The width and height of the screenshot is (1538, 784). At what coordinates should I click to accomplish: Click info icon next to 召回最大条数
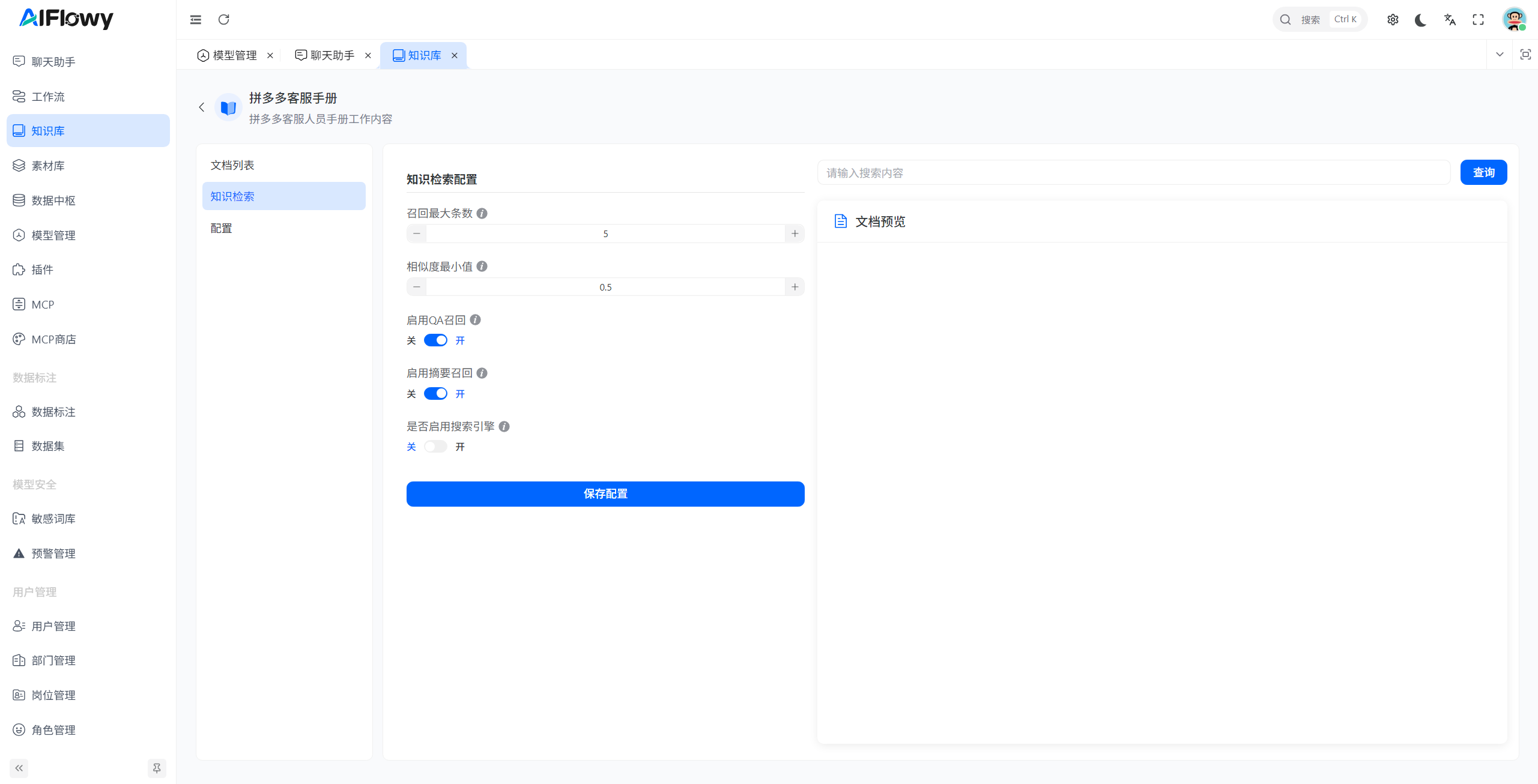coord(482,213)
